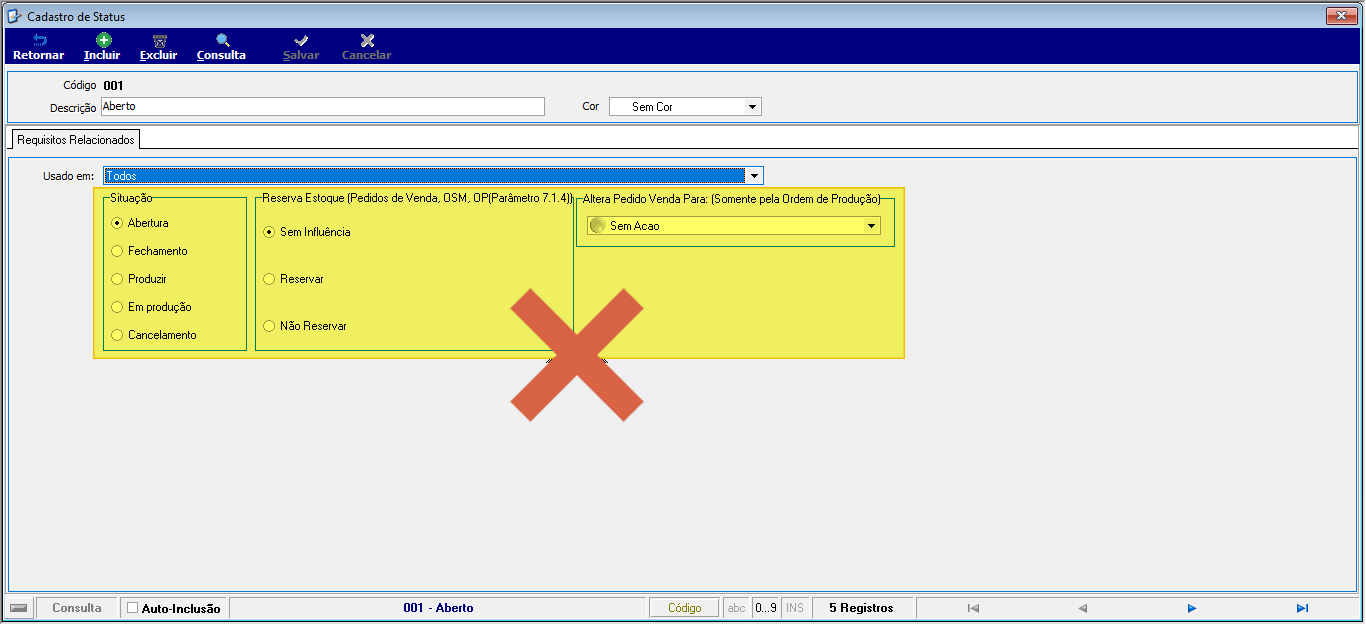1366x625 pixels.
Task: Click the Consulta button in status bar
Action: pyautogui.click(x=77, y=608)
